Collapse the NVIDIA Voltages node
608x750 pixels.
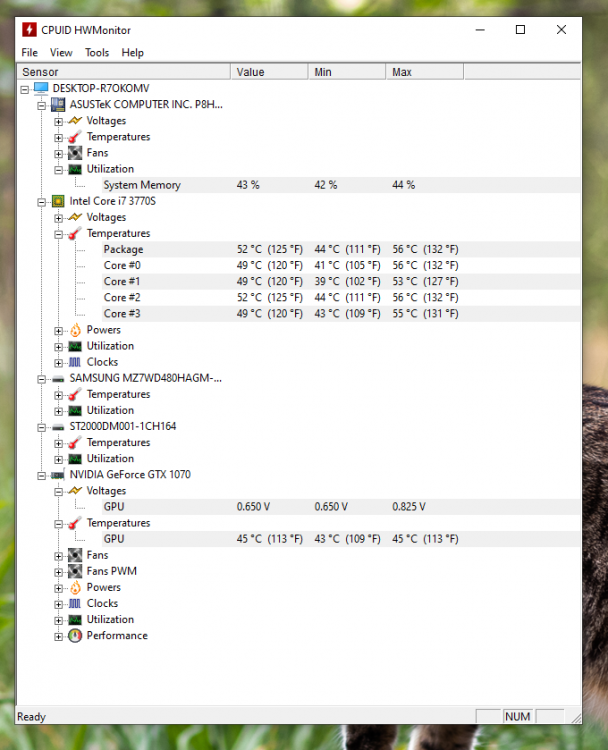tap(58, 492)
